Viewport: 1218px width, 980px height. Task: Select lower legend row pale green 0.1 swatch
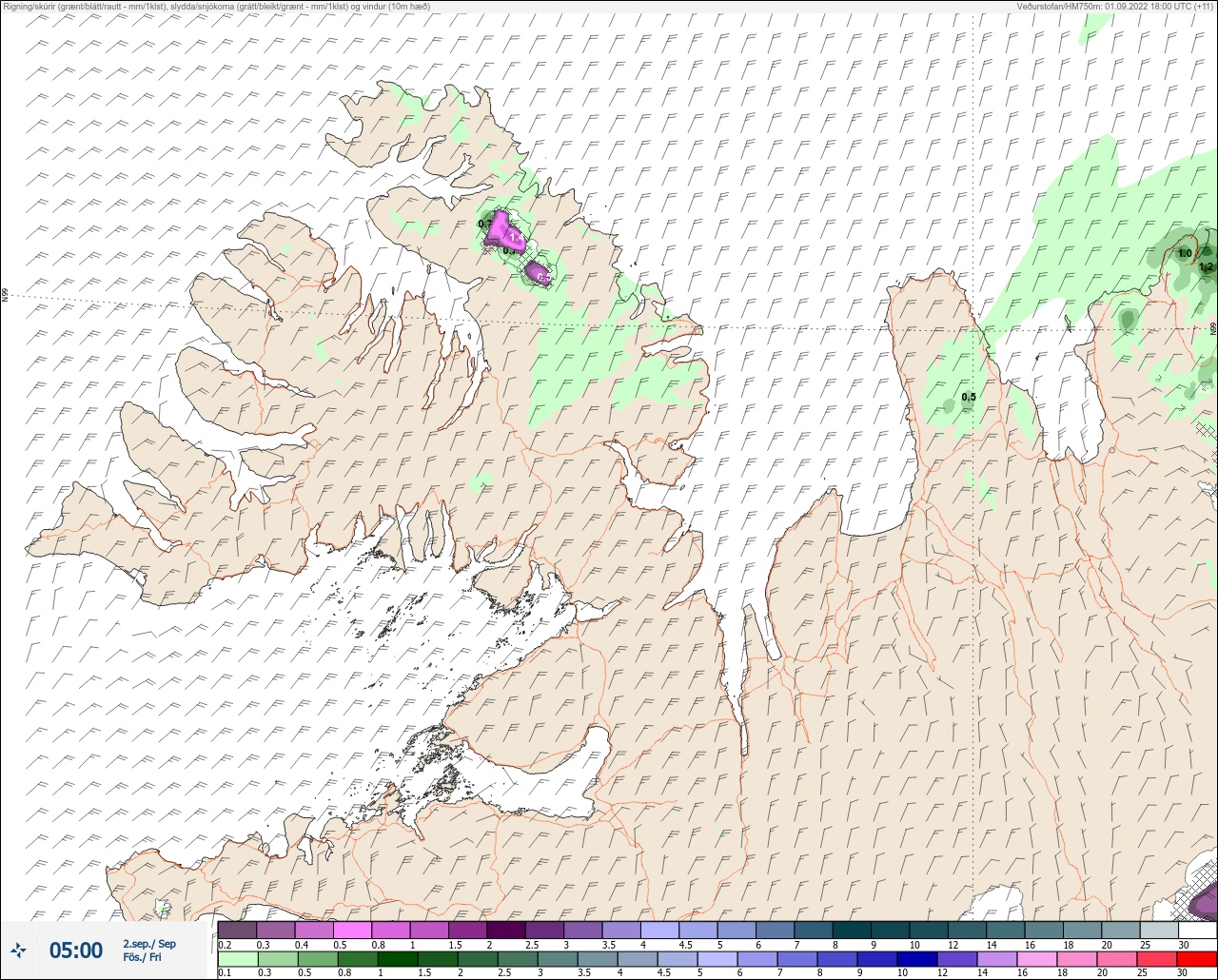(x=237, y=958)
